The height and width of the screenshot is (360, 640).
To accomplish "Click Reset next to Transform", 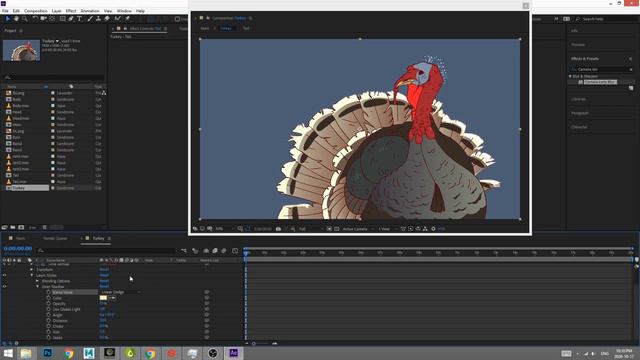I will tap(104, 269).
